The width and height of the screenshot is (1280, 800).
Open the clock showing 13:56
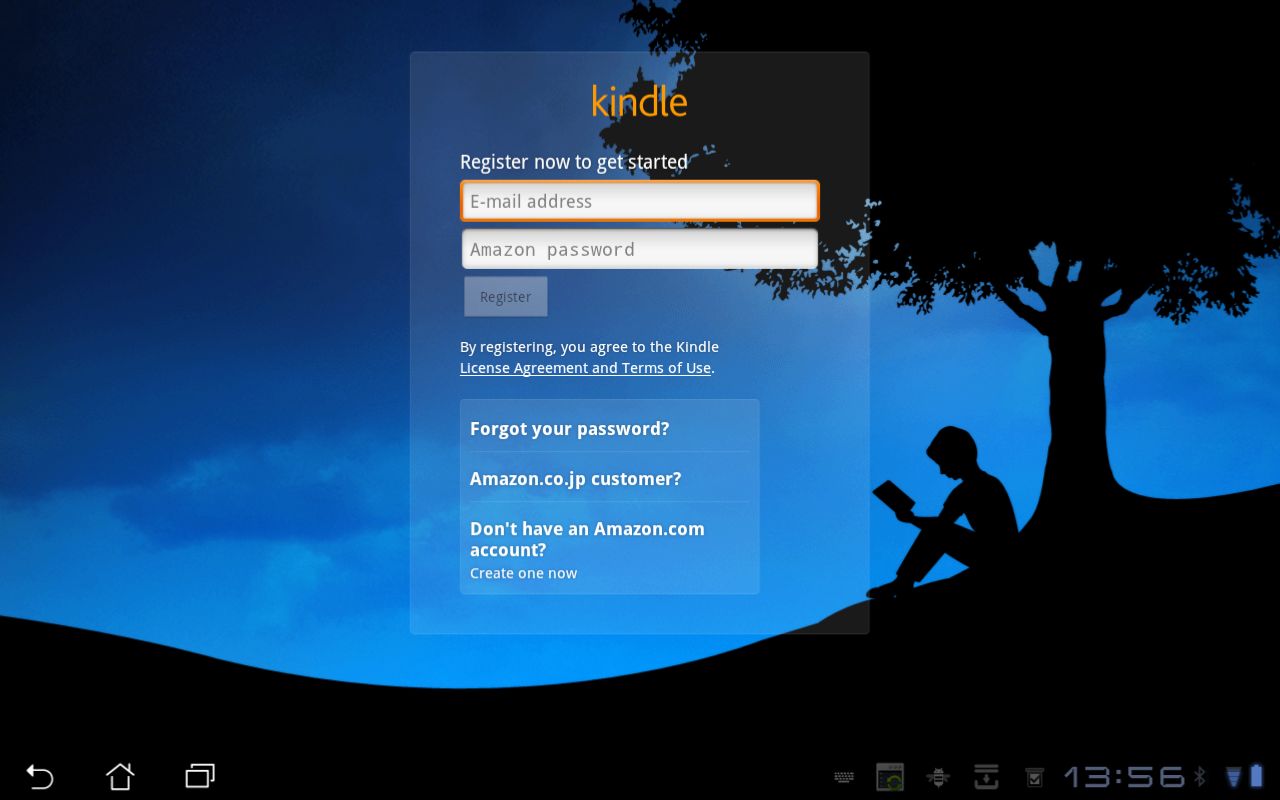pos(1124,777)
